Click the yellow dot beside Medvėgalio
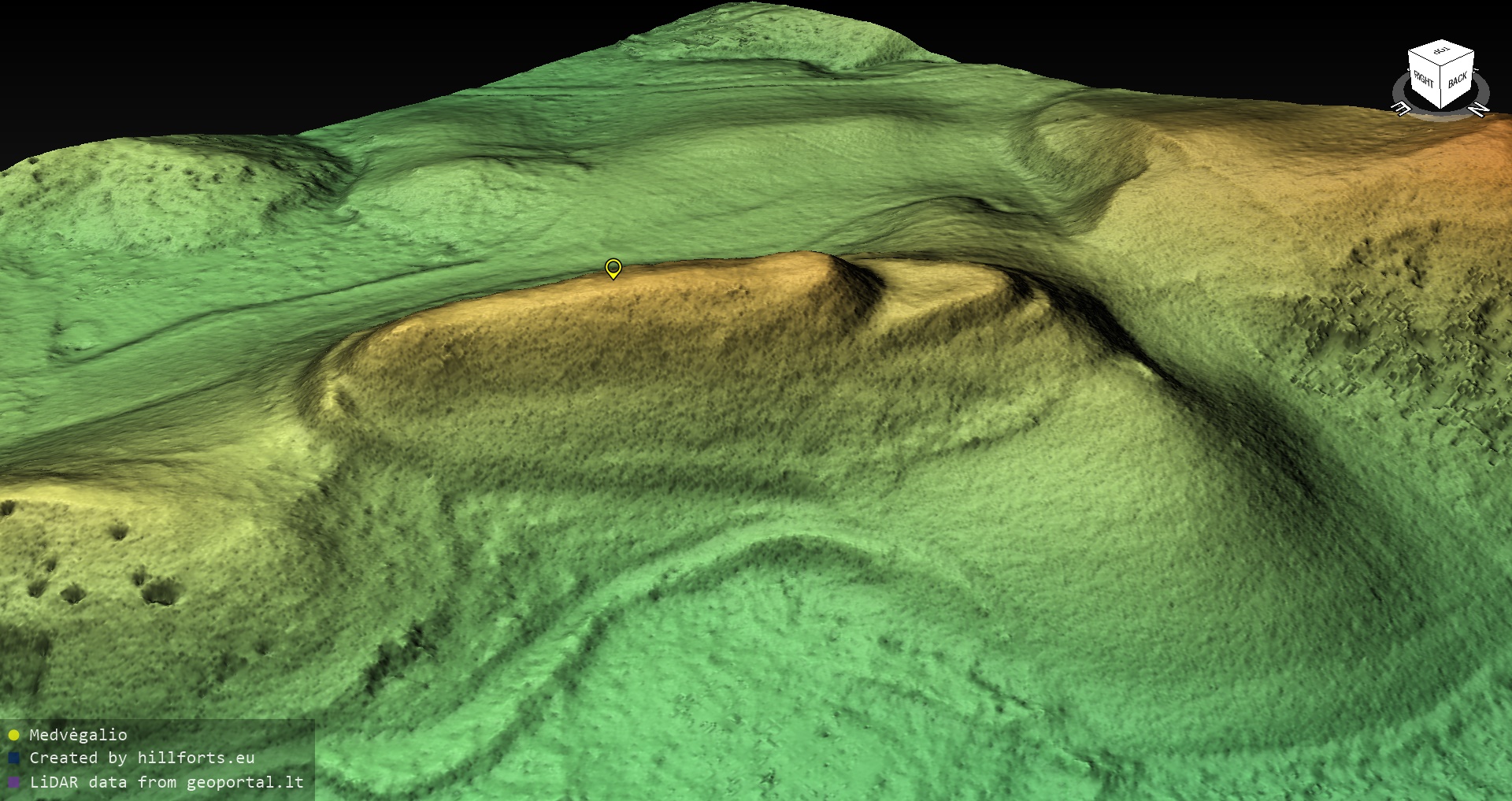The height and width of the screenshot is (801, 1512). coord(13,736)
